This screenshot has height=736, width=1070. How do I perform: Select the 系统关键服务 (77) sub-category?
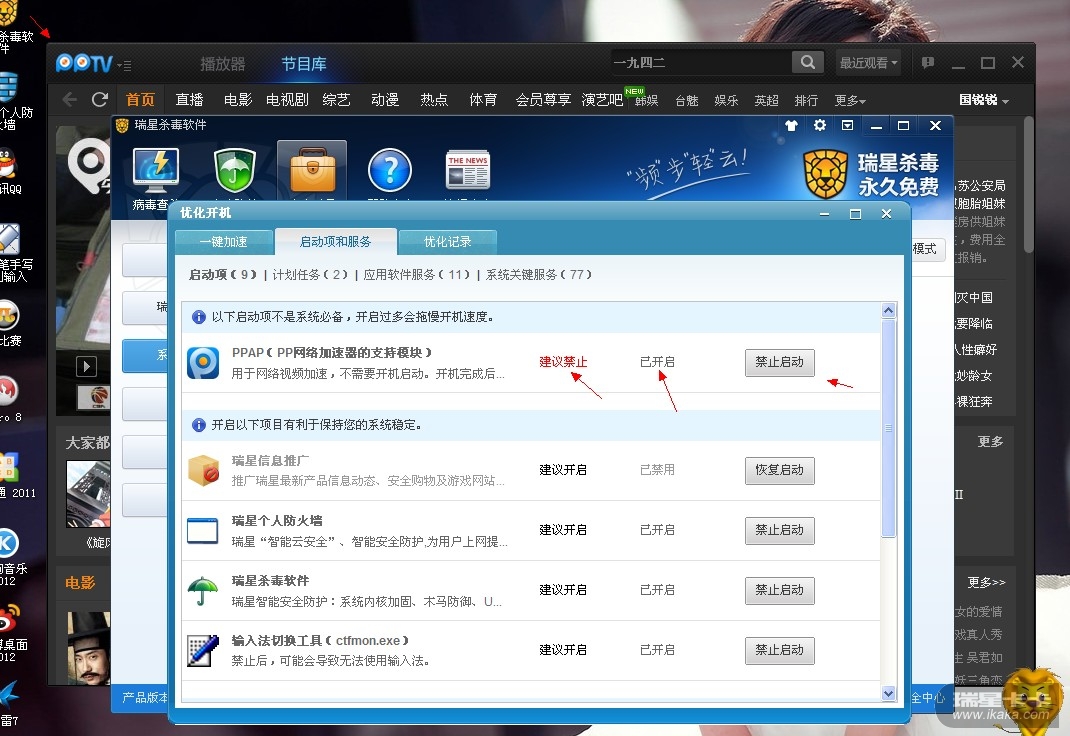click(x=538, y=274)
